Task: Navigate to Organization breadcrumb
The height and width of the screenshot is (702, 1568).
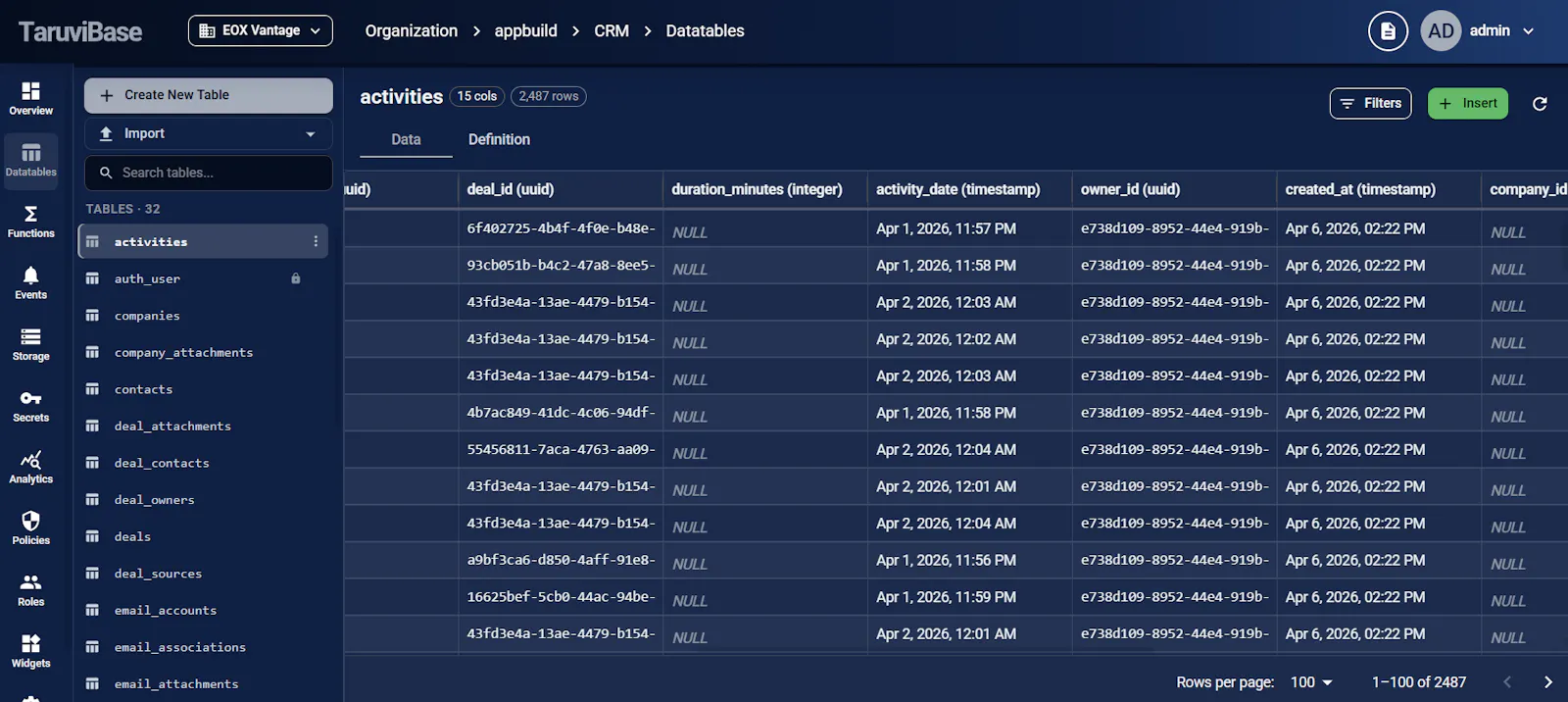Action: 412,31
